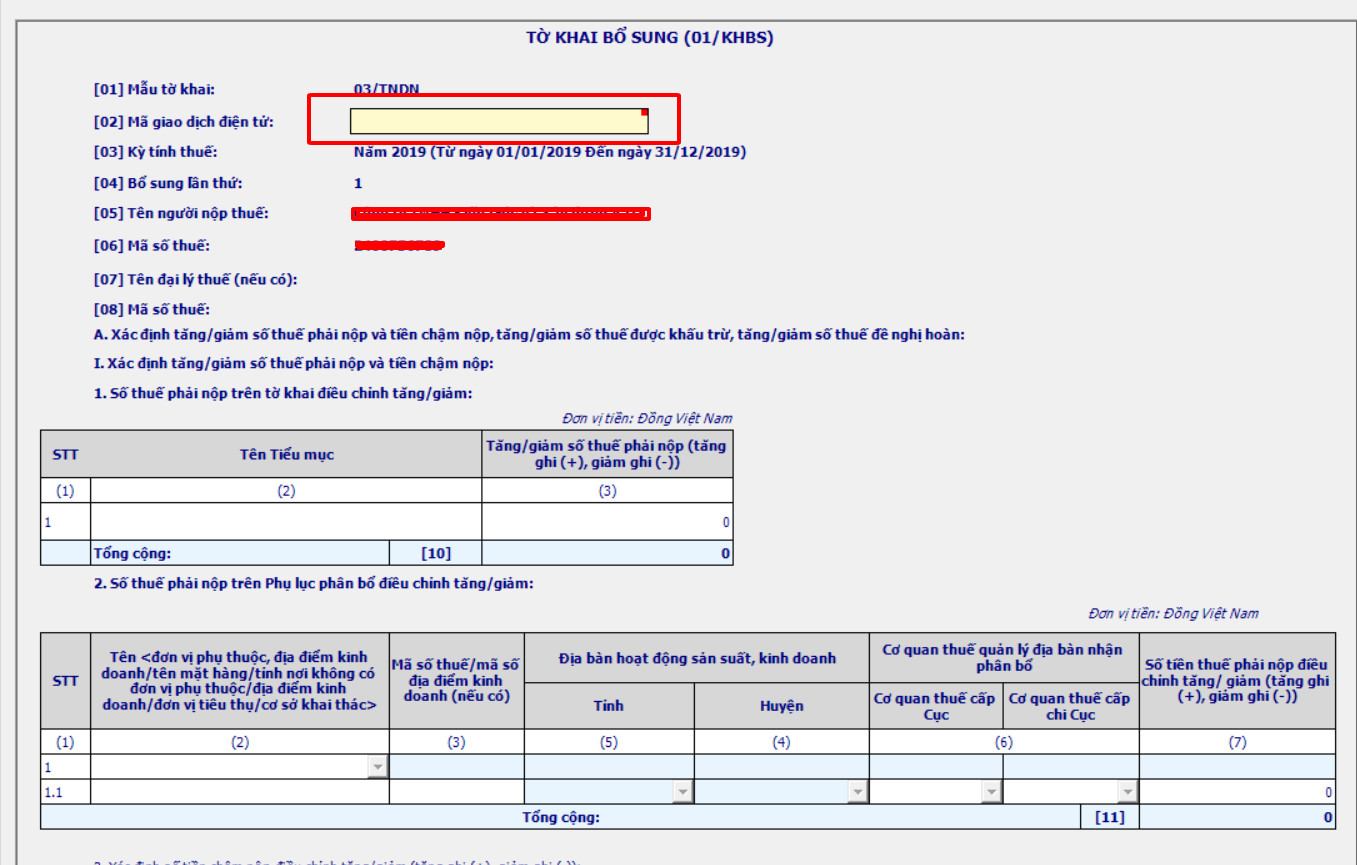
Task: Click the adjusted tax amount cell in row 1.1
Action: coord(1236,792)
